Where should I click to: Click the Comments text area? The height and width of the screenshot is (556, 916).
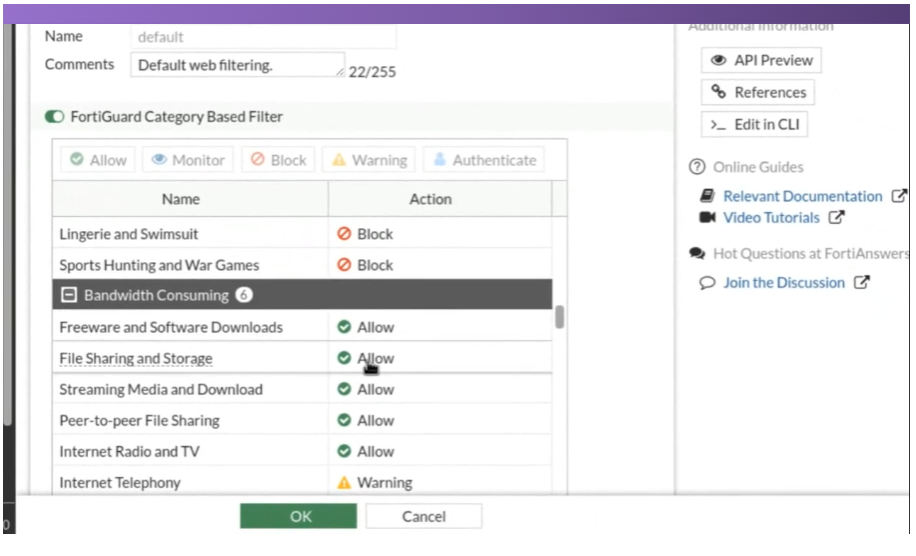(x=238, y=65)
